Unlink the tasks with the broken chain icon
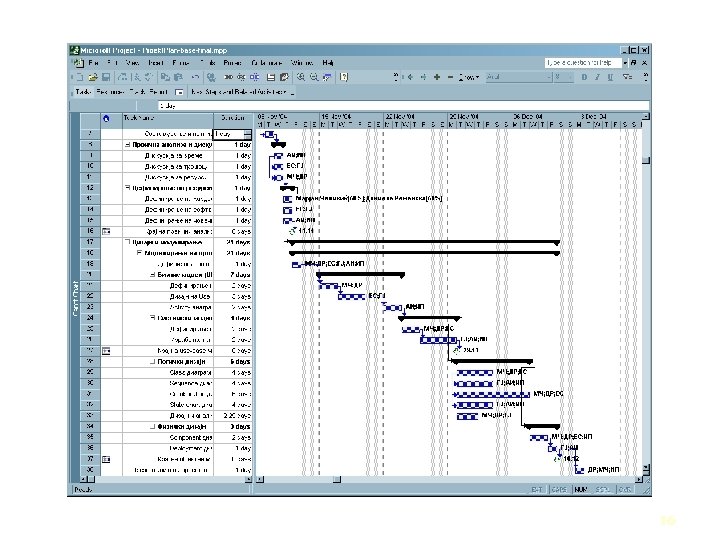720x540 pixels. [241, 77]
